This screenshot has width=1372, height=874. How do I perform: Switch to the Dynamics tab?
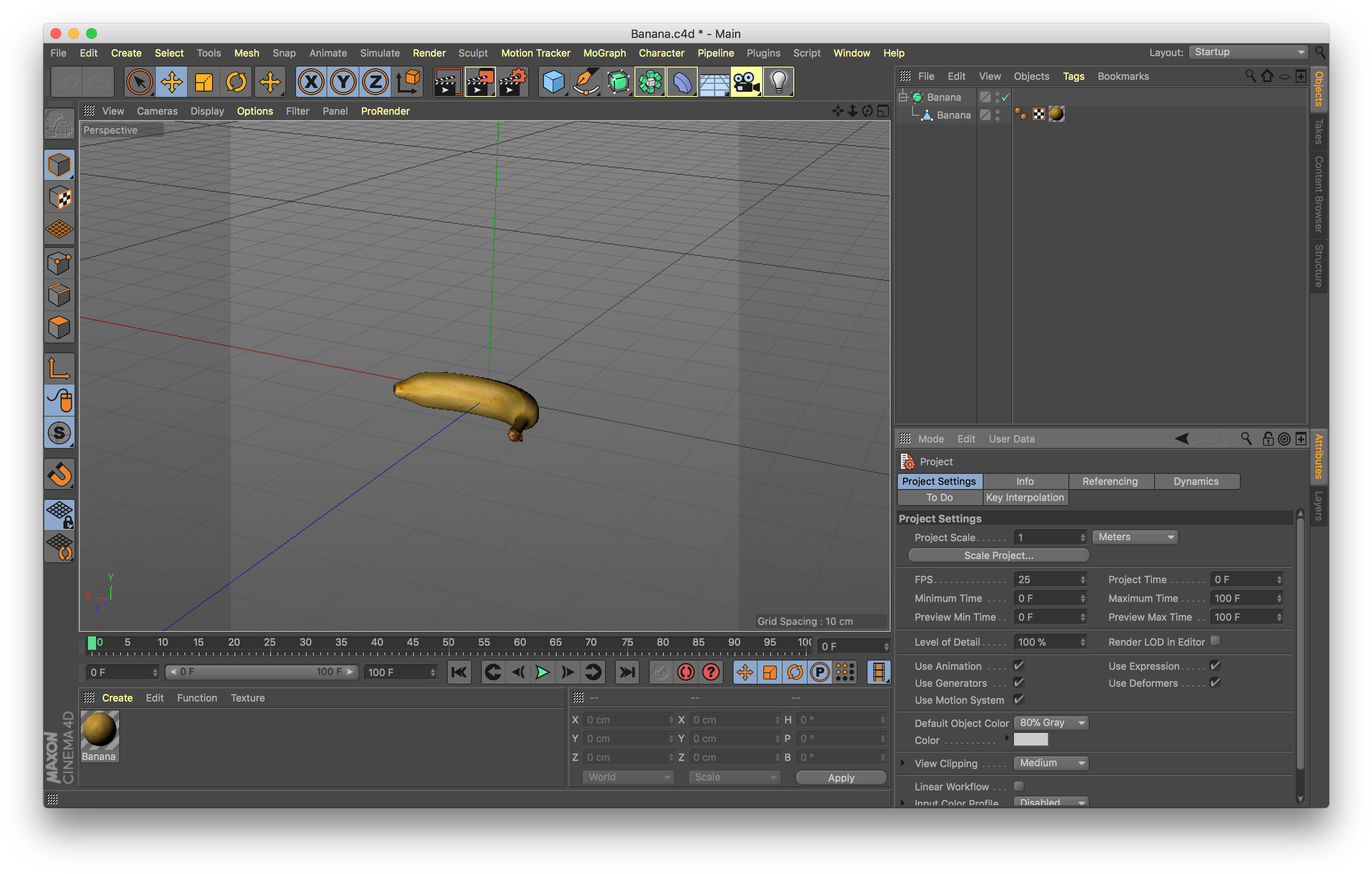[x=1196, y=481]
